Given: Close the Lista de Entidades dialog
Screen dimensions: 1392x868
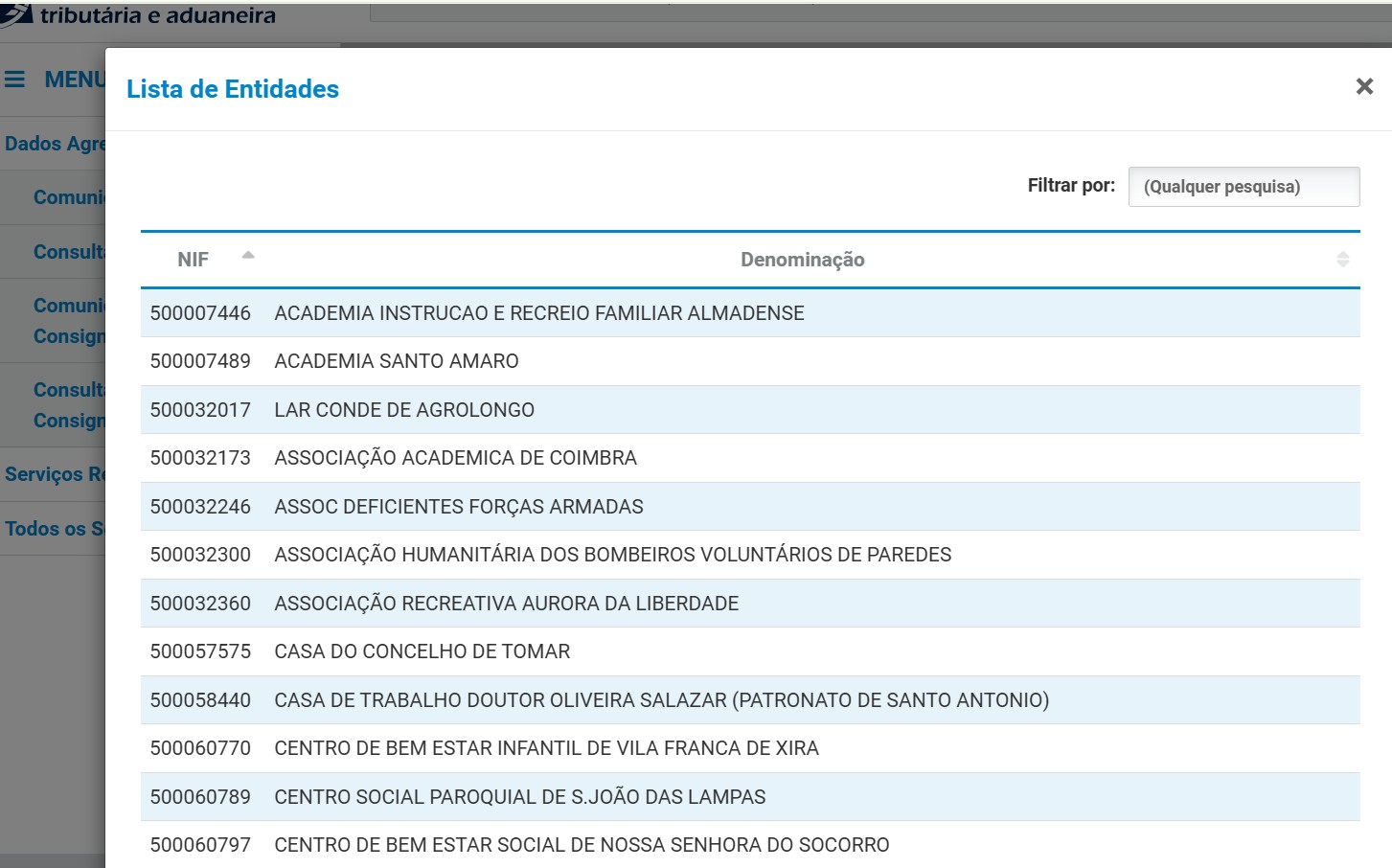Looking at the screenshot, I should coord(1364,87).
